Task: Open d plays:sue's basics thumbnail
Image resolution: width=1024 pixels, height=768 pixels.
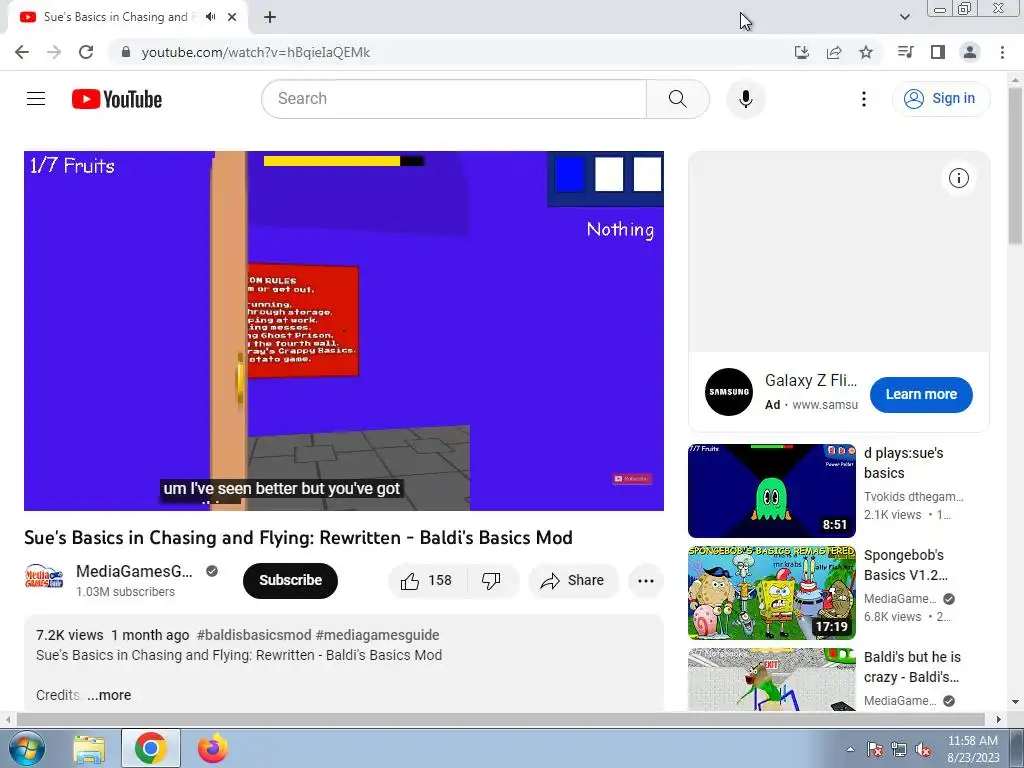Action: (771, 490)
